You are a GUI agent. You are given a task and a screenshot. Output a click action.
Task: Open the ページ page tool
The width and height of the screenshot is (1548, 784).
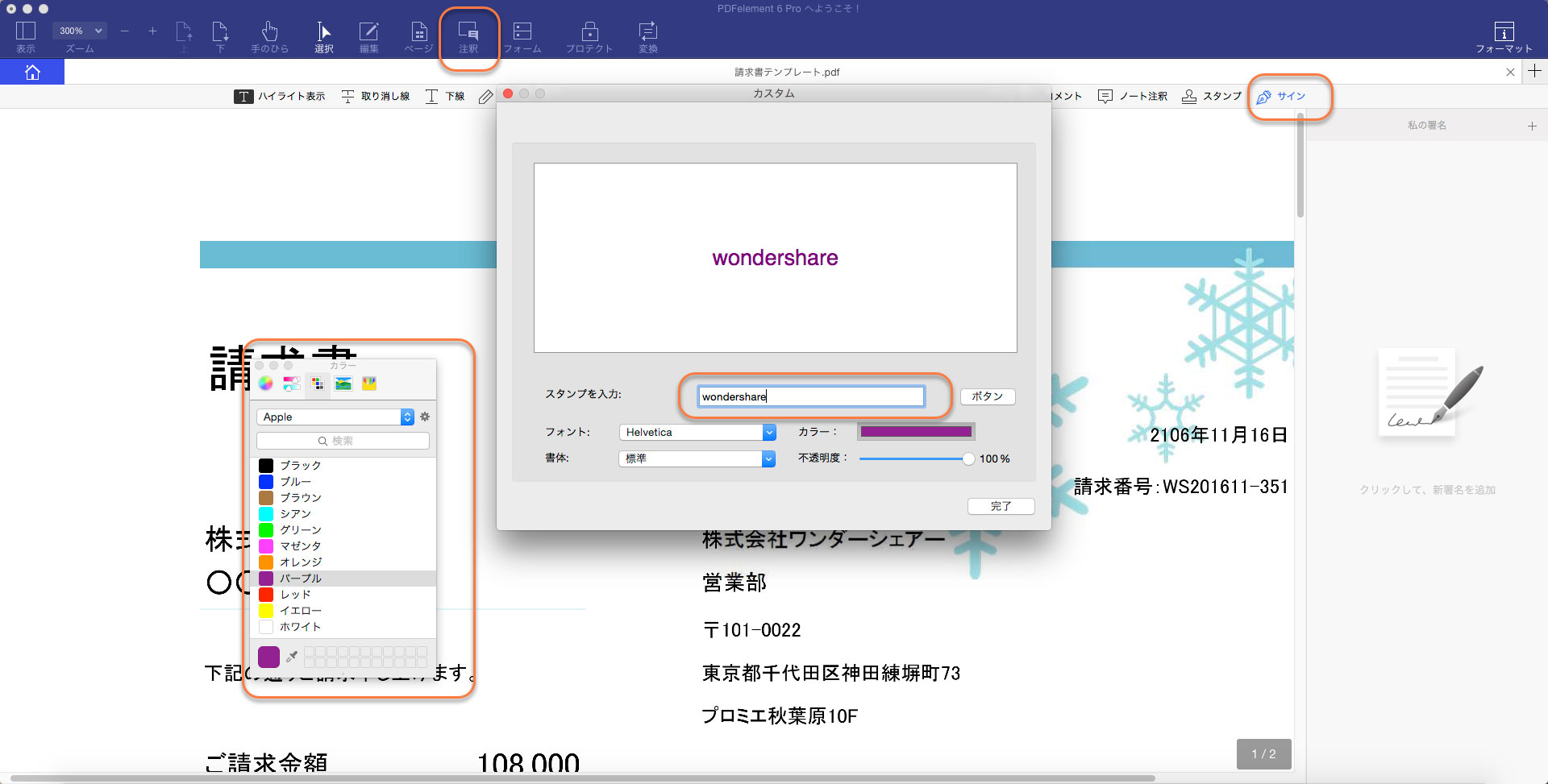click(419, 36)
